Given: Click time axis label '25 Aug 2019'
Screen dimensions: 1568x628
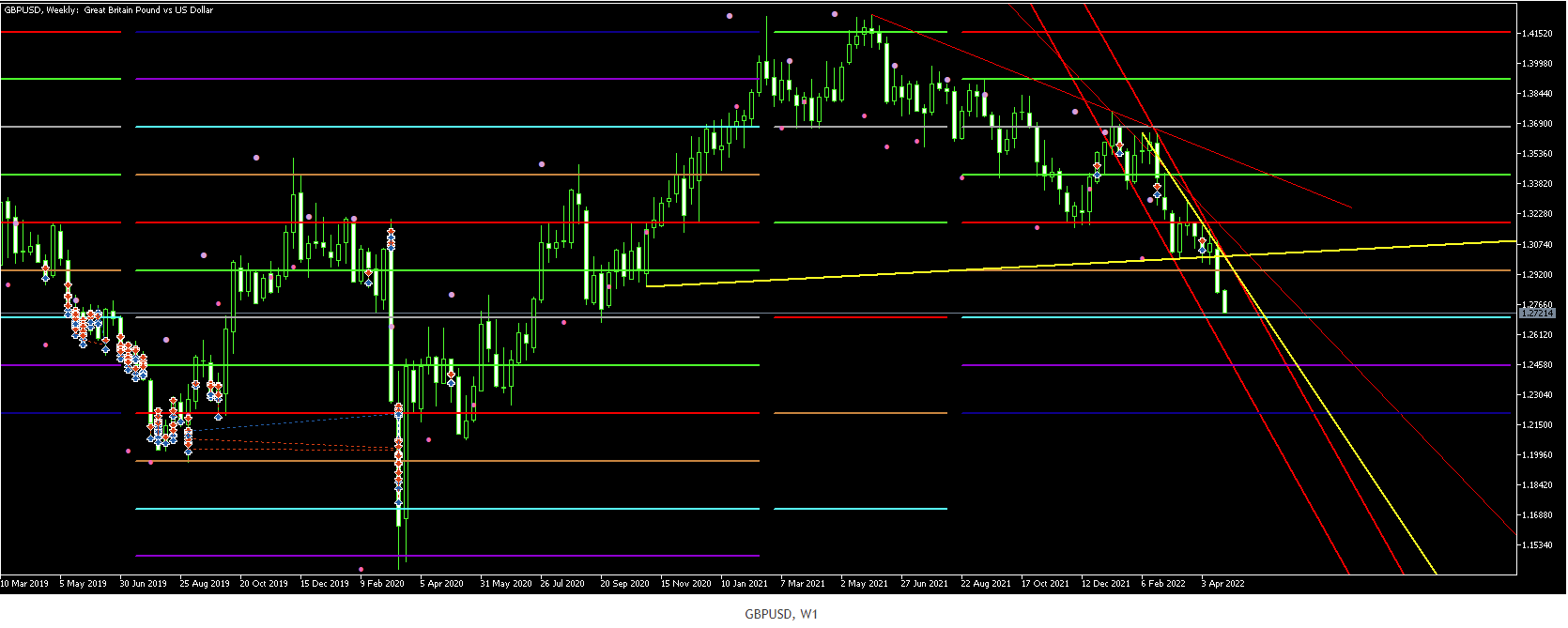Looking at the screenshot, I should click(x=205, y=583).
